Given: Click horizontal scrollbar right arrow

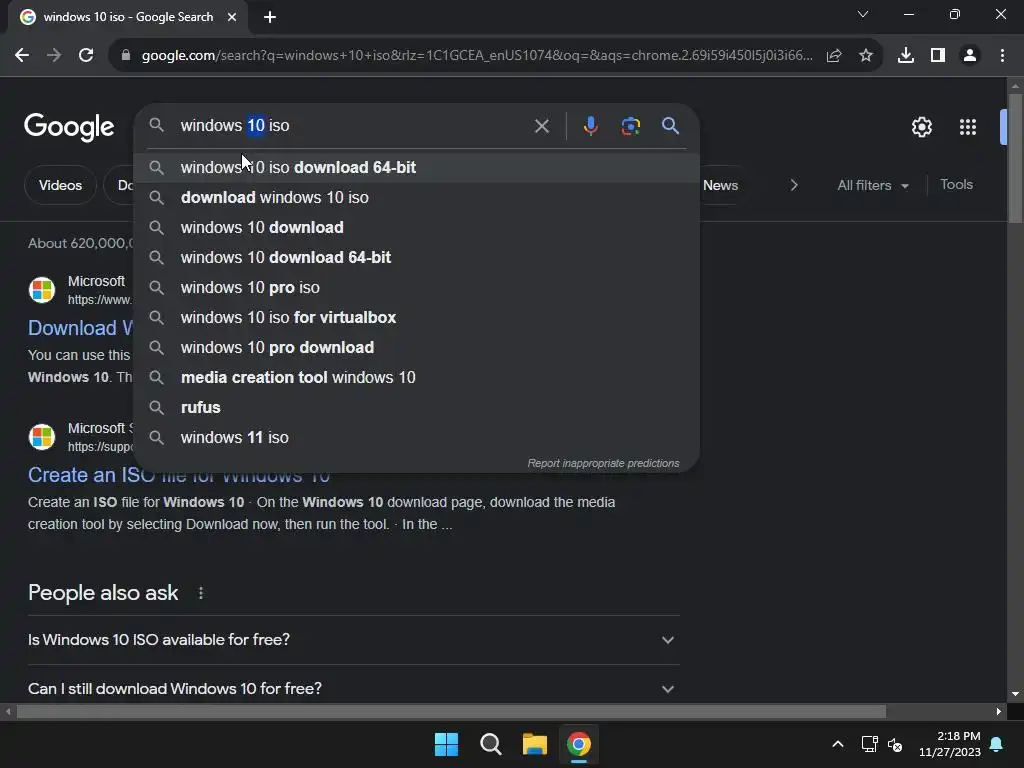Looking at the screenshot, I should (999, 712).
